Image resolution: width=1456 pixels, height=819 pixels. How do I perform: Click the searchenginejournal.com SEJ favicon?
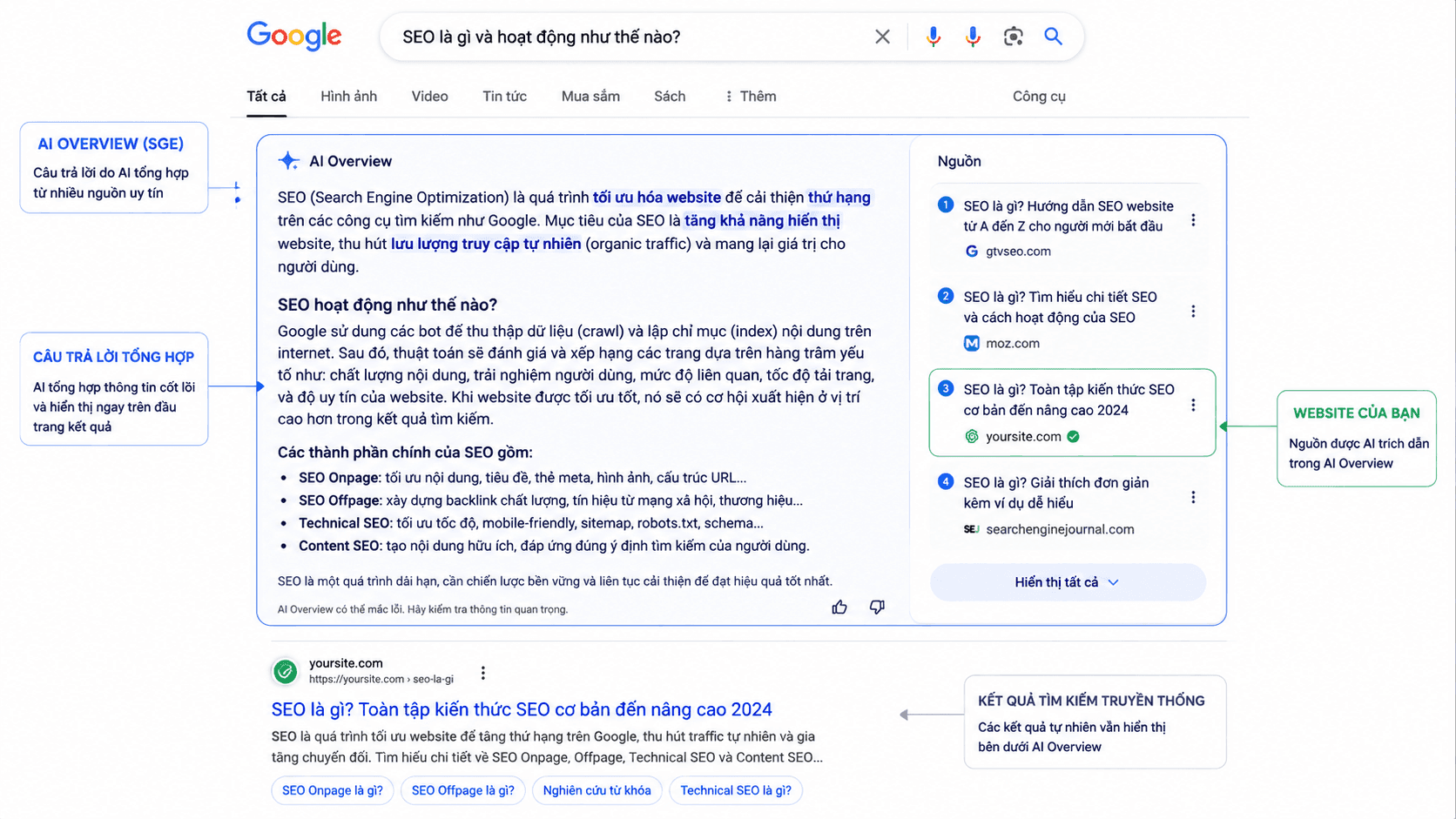[972, 529]
